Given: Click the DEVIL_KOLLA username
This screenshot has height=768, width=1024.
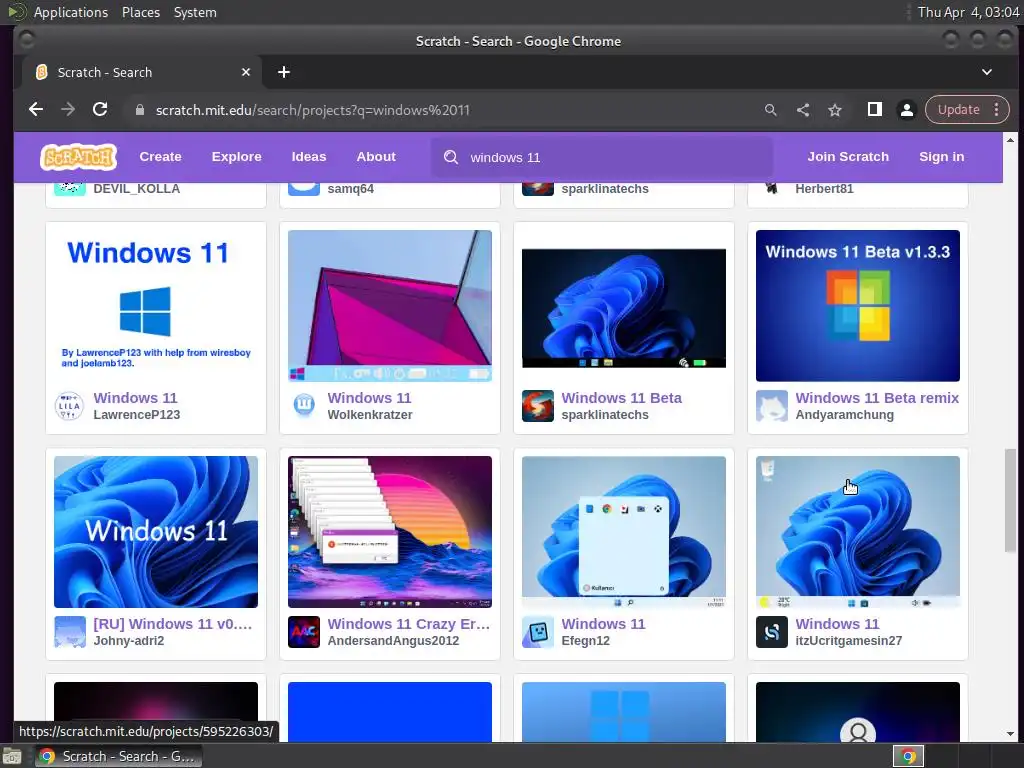Looking at the screenshot, I should [x=136, y=189].
